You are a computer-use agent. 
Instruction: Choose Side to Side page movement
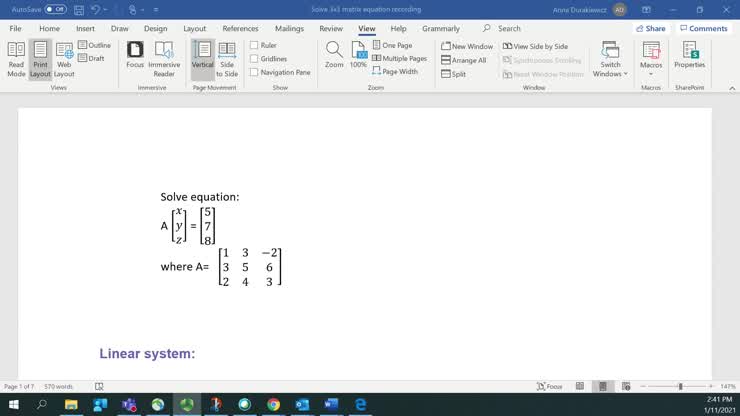[227, 59]
